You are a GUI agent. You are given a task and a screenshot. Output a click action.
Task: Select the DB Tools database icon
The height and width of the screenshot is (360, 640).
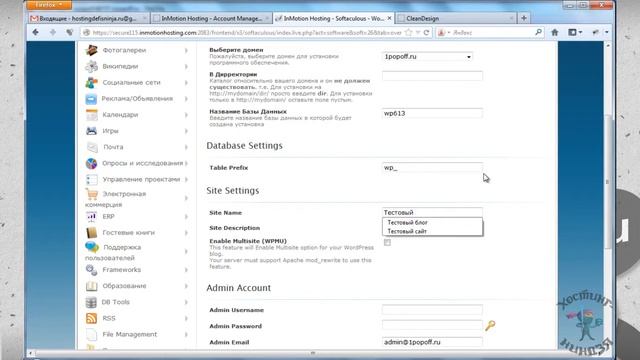91,302
